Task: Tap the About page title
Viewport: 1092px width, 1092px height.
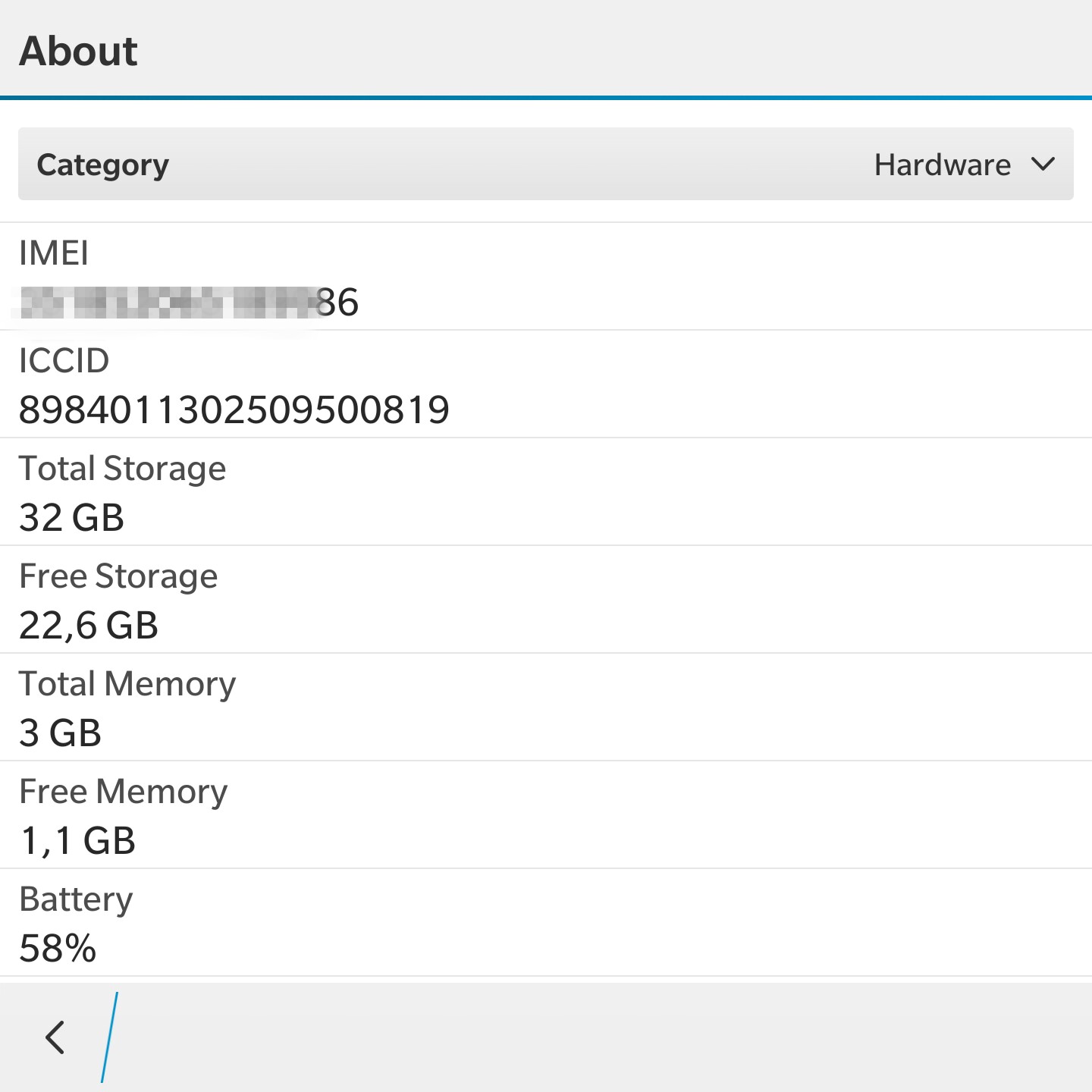Action: click(x=78, y=51)
